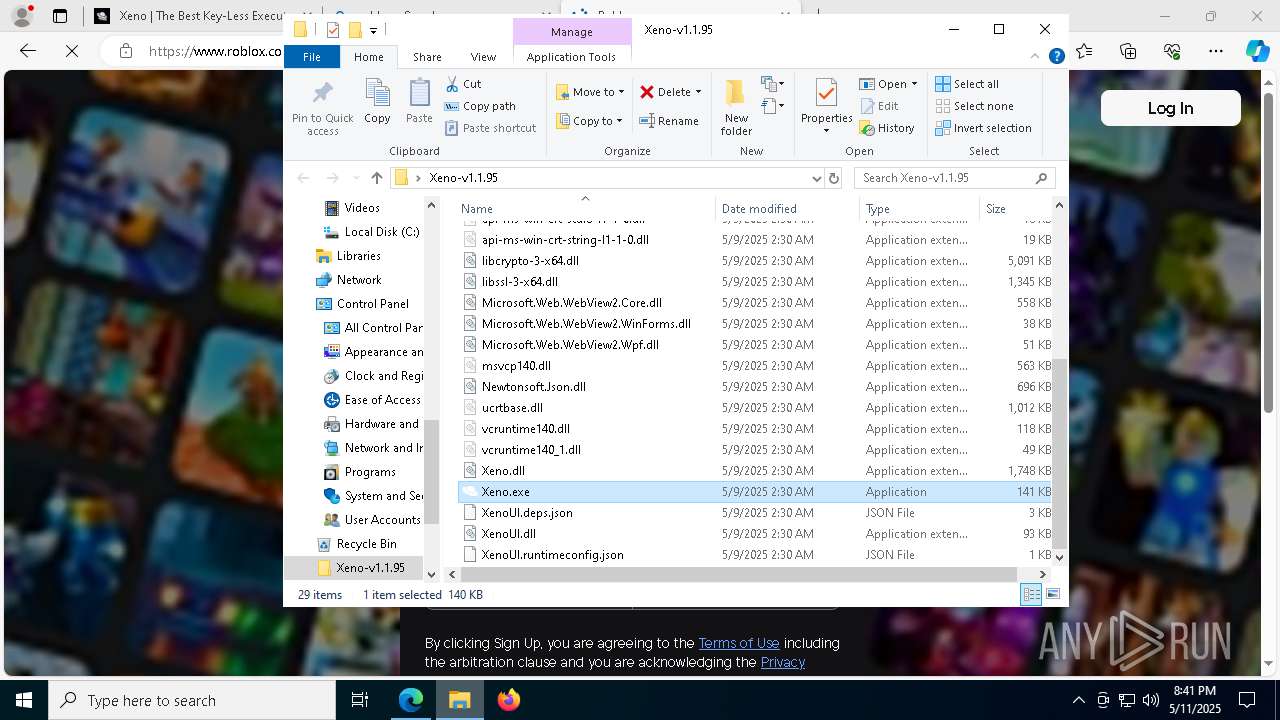Click Task View taskbar icon
This screenshot has height=720, width=1280.
tap(360, 700)
